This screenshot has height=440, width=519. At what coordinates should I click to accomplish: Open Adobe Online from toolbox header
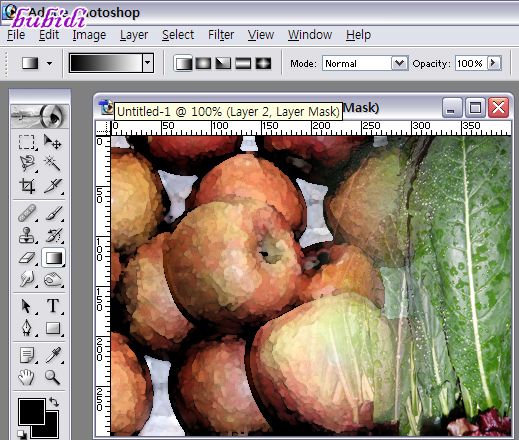click(40, 116)
